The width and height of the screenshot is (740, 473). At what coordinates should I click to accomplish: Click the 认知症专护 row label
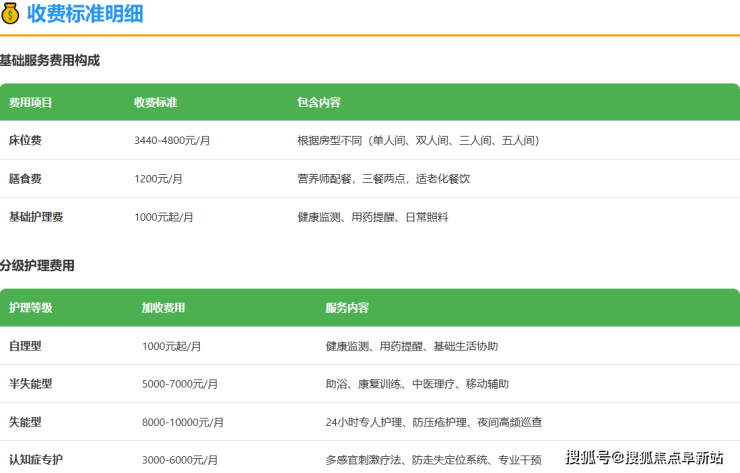36,459
